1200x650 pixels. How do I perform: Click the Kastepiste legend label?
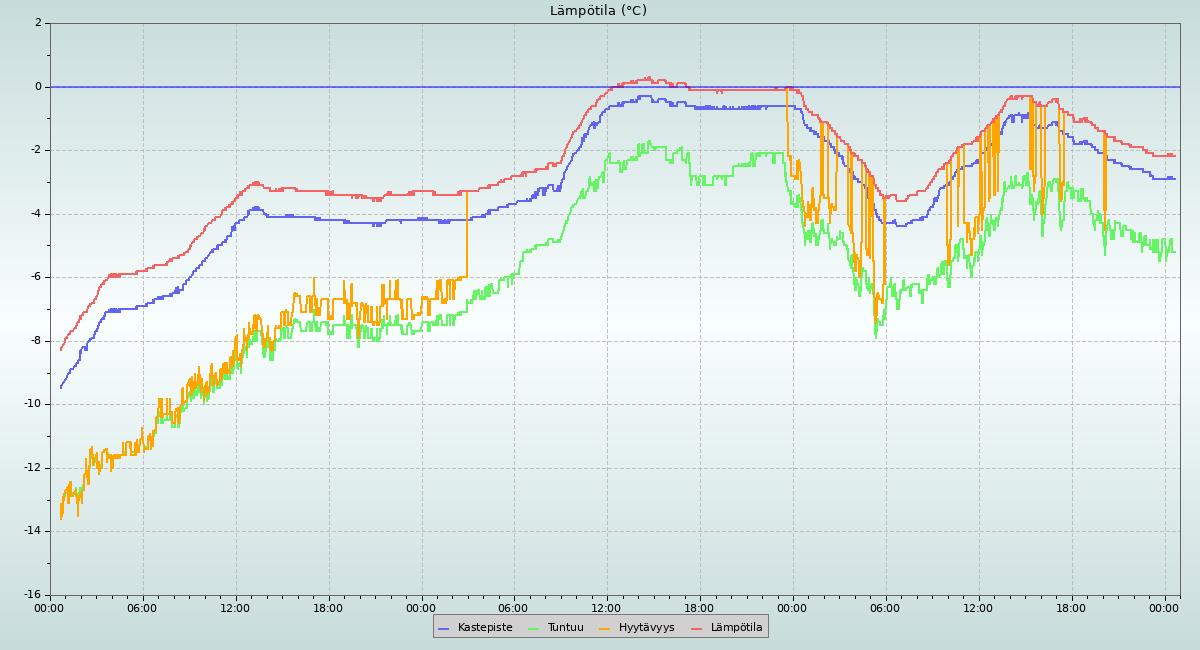point(485,628)
